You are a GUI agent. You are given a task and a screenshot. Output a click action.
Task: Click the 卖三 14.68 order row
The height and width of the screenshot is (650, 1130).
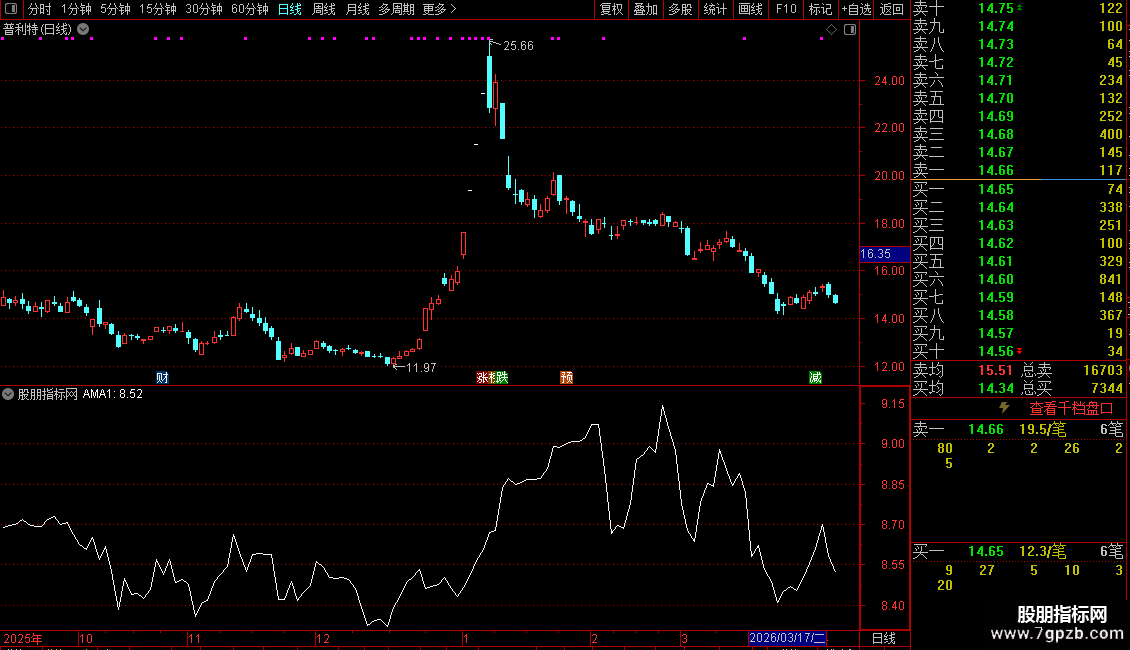(x=1018, y=134)
